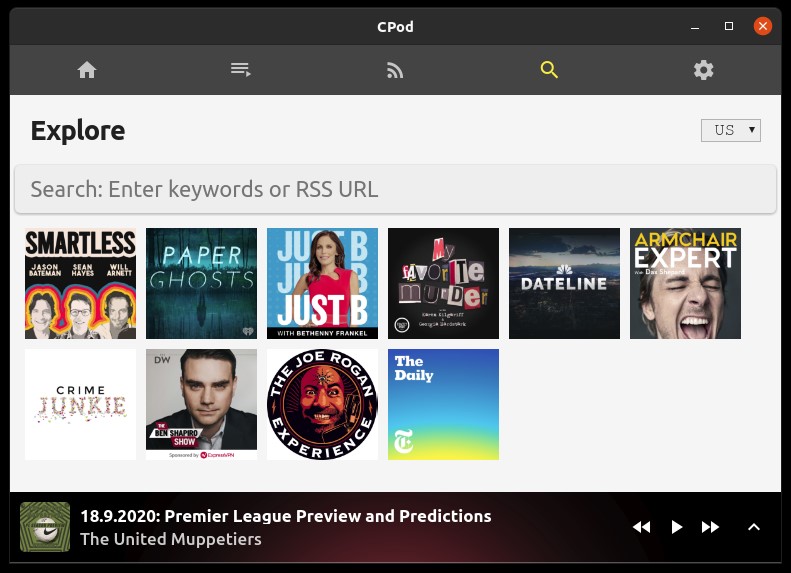The height and width of the screenshot is (573, 791).
Task: Open the Paper Ghosts podcast cover
Action: pos(201,283)
